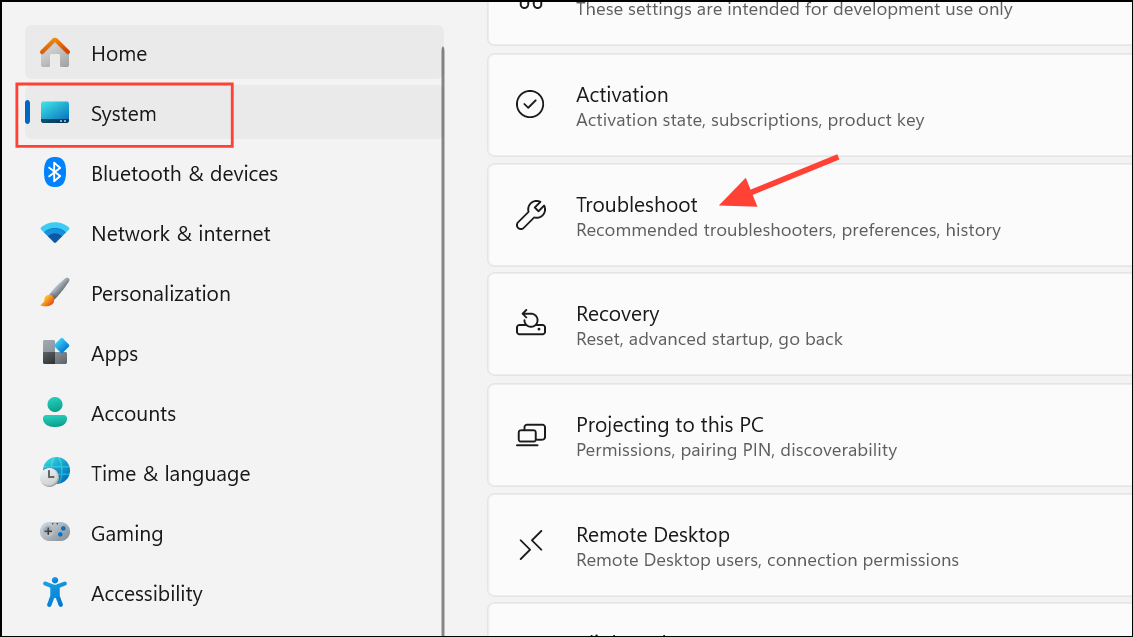1133x637 pixels.
Task: Select the Apps icon in sidebar
Action: pyautogui.click(x=55, y=353)
